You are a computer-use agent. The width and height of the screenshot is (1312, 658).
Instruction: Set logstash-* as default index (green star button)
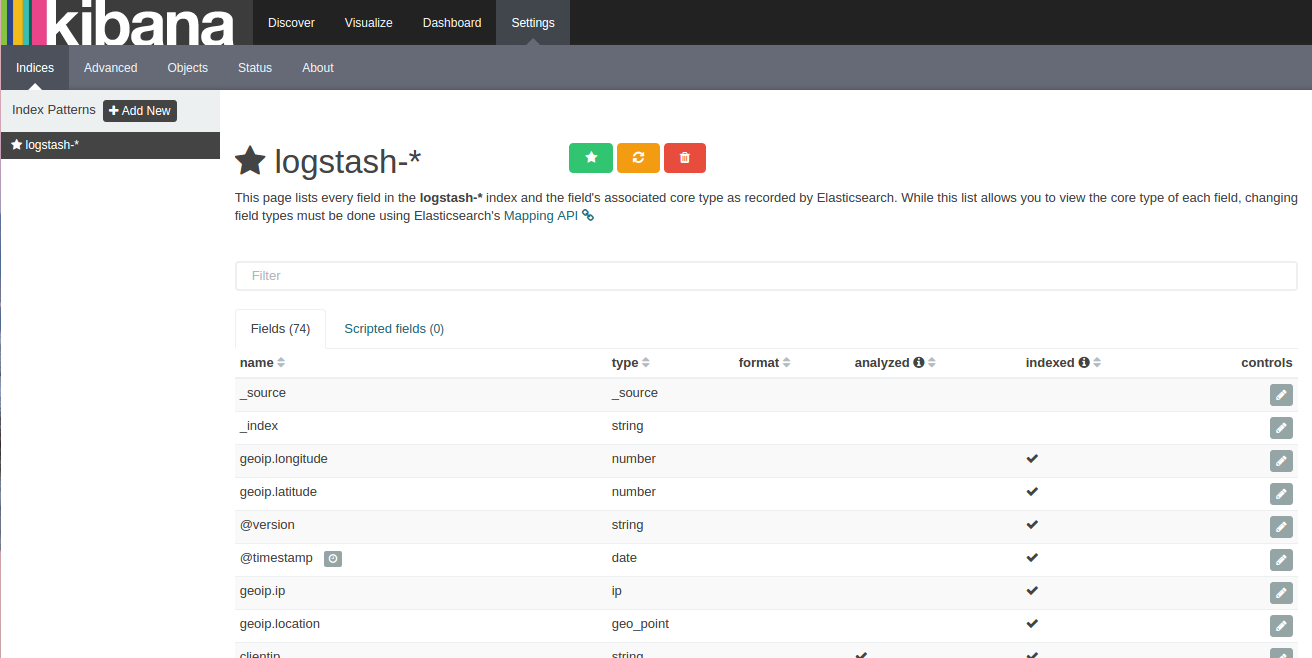pos(591,158)
